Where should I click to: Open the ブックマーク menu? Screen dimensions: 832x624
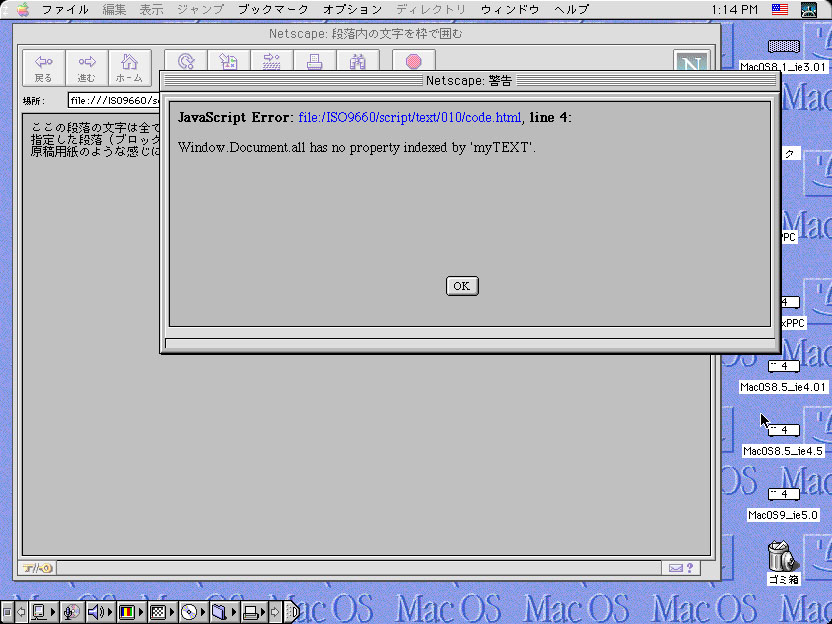coord(273,10)
